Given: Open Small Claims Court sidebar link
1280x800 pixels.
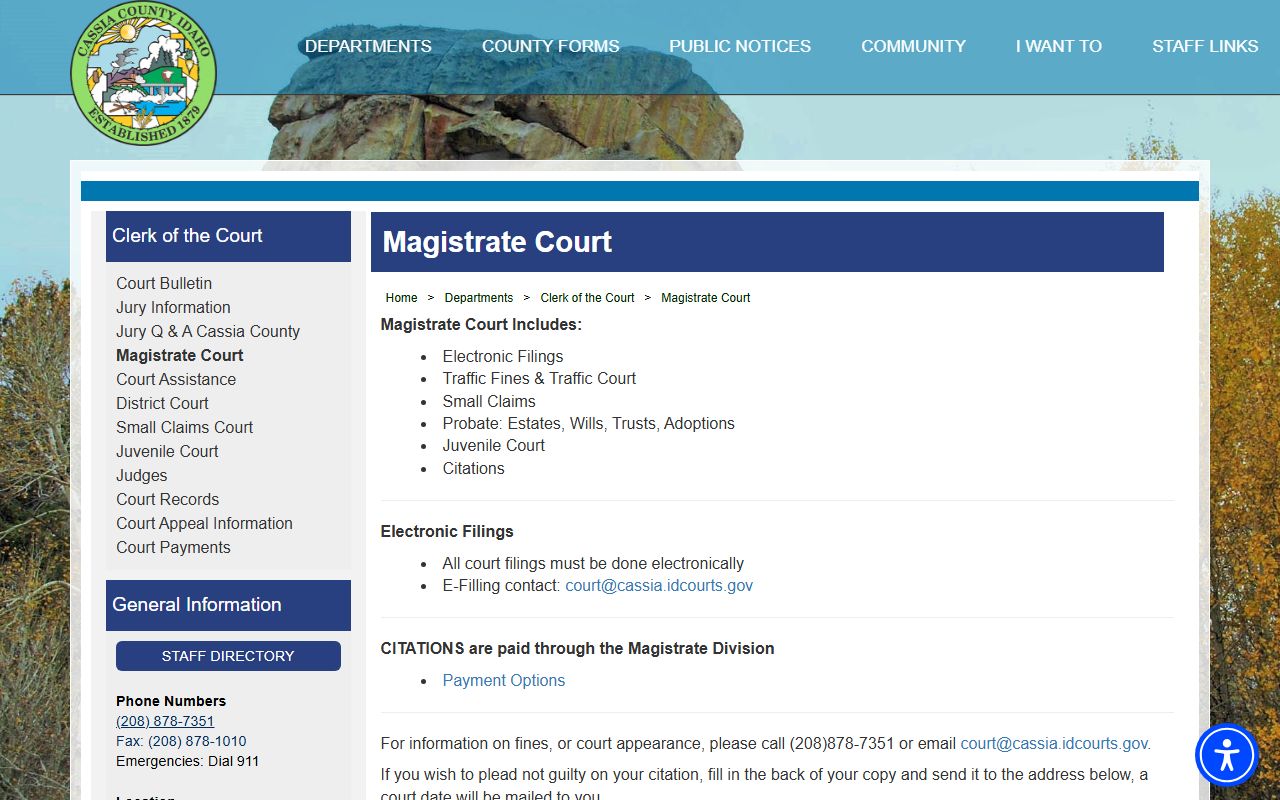Looking at the screenshot, I should 185,427.
